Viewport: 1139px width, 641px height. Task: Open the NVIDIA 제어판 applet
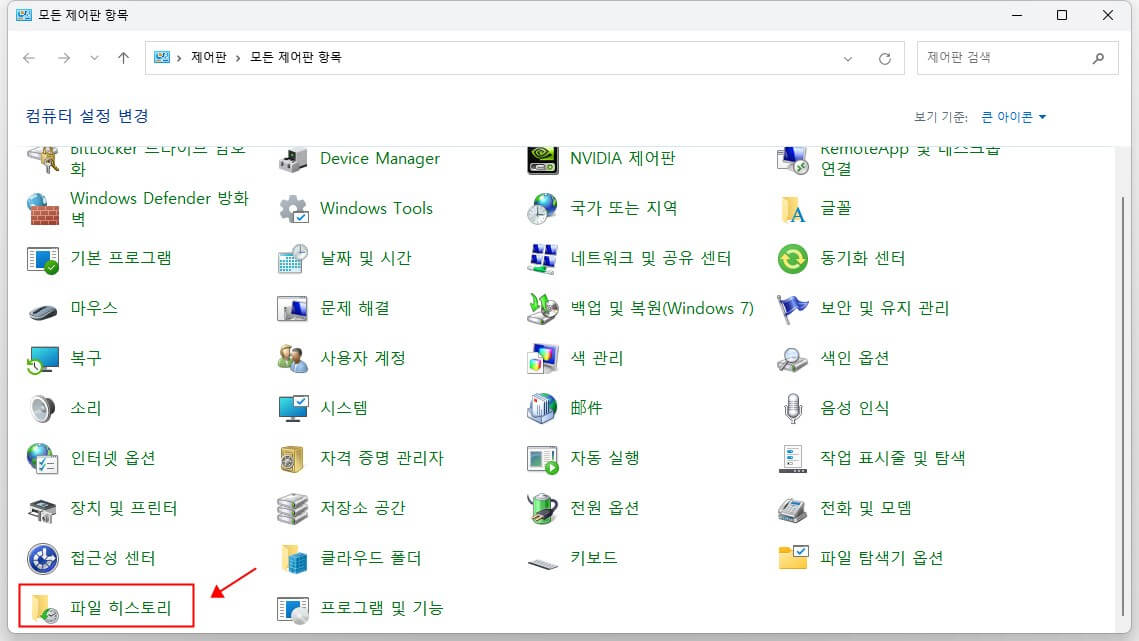point(620,158)
